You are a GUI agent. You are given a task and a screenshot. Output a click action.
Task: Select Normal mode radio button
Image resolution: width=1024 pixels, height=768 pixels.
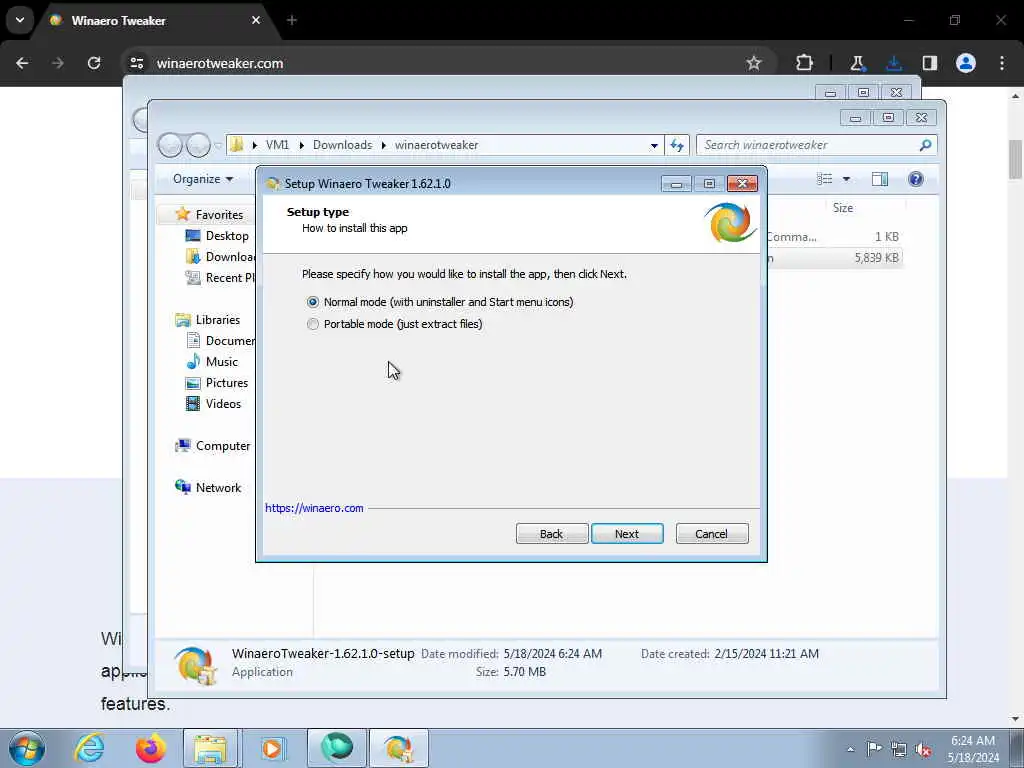click(x=313, y=302)
